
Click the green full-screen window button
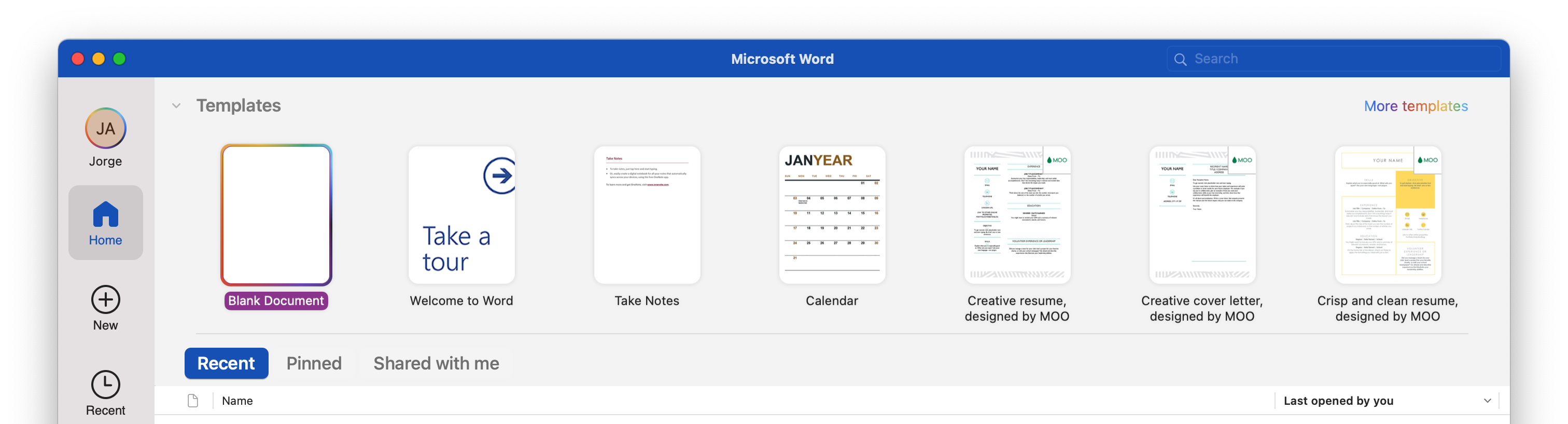click(x=119, y=59)
